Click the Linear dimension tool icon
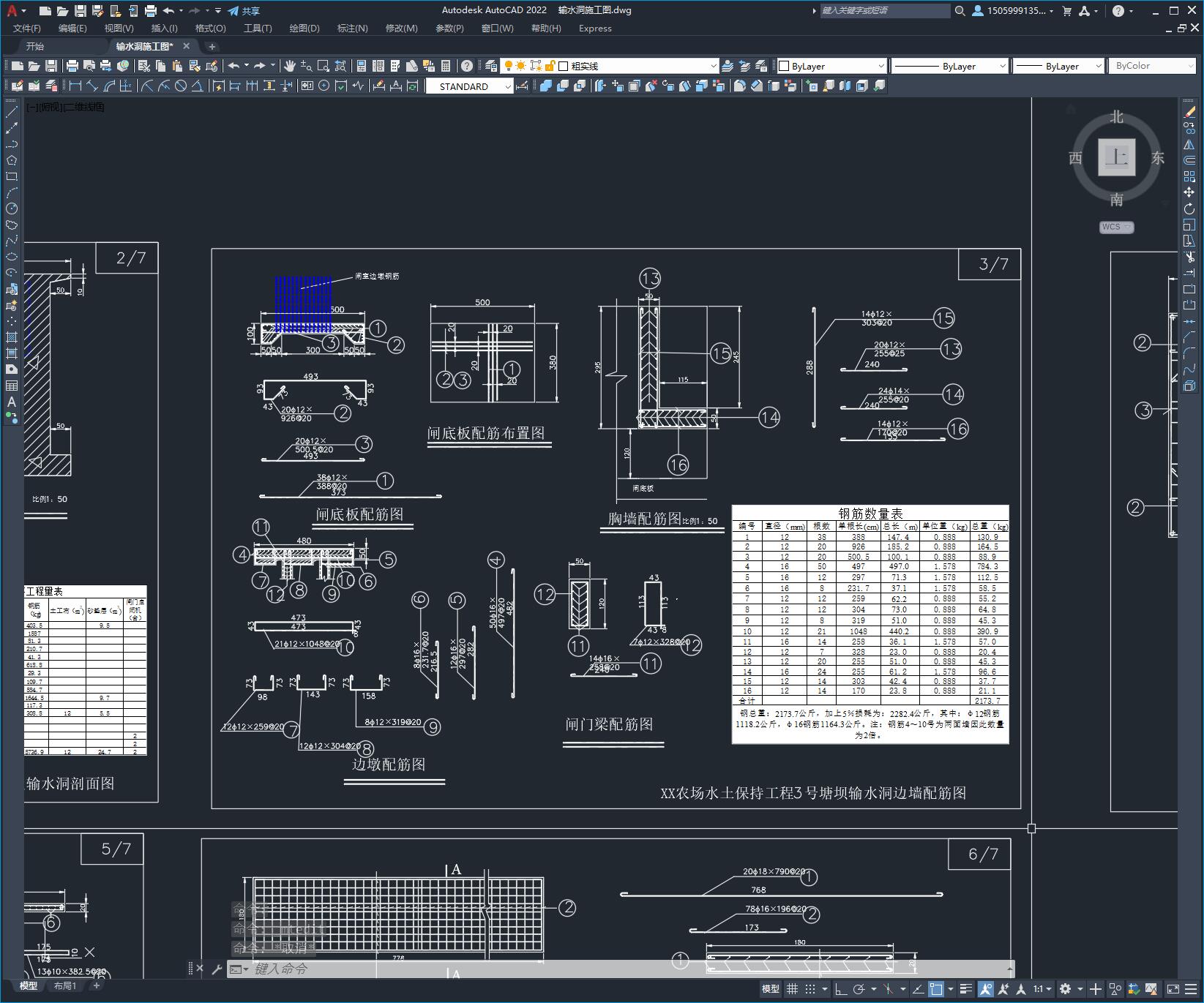The image size is (1204, 1003). click(75, 86)
